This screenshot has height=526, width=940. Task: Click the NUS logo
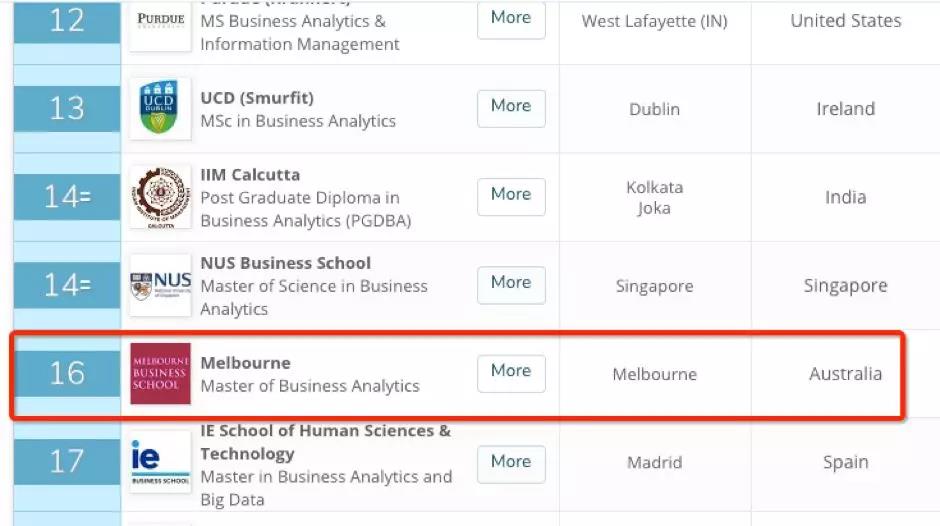160,285
